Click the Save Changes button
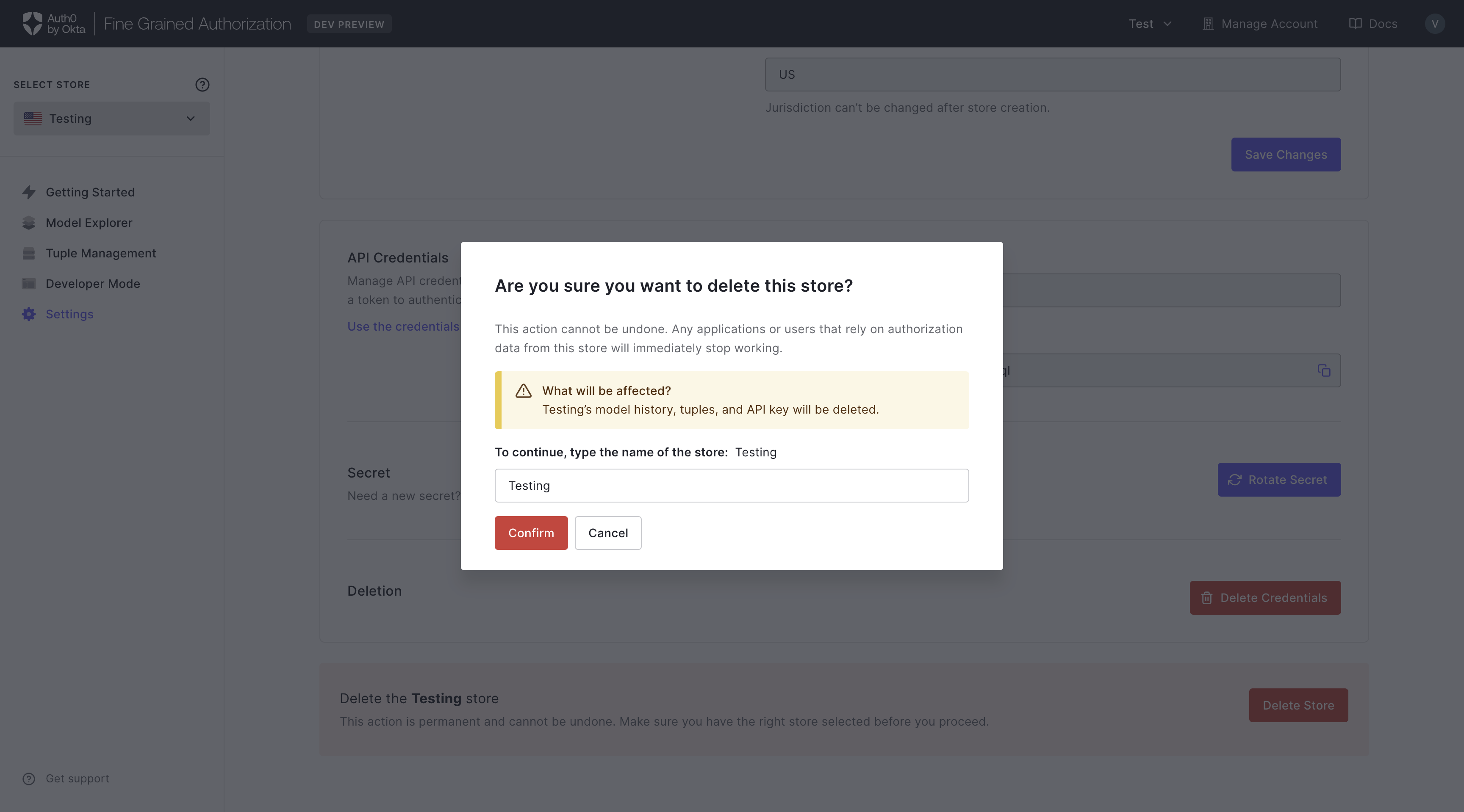1464x812 pixels. click(x=1286, y=155)
